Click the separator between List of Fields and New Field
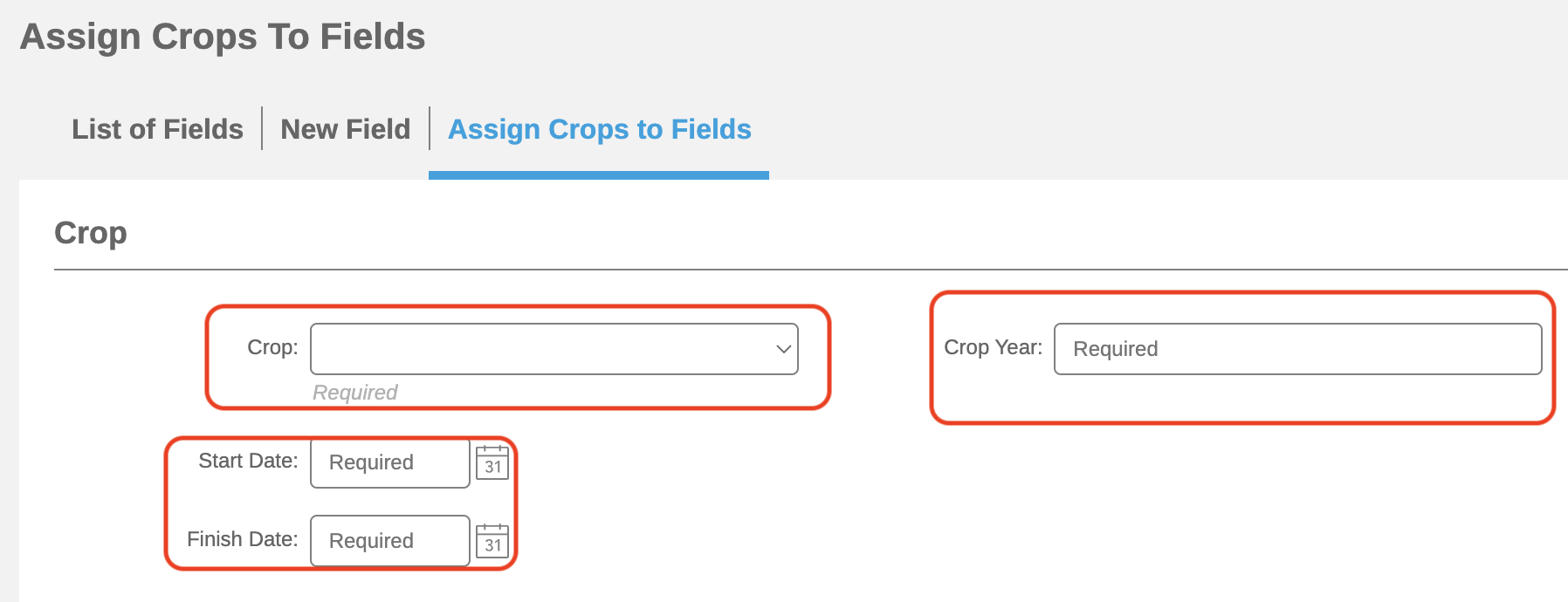 262,128
